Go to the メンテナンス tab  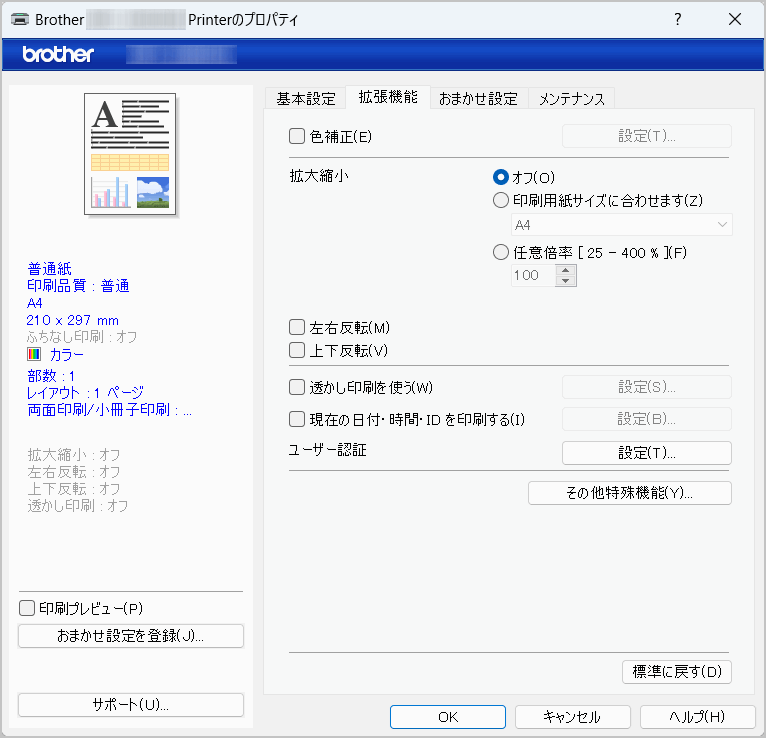tap(572, 98)
